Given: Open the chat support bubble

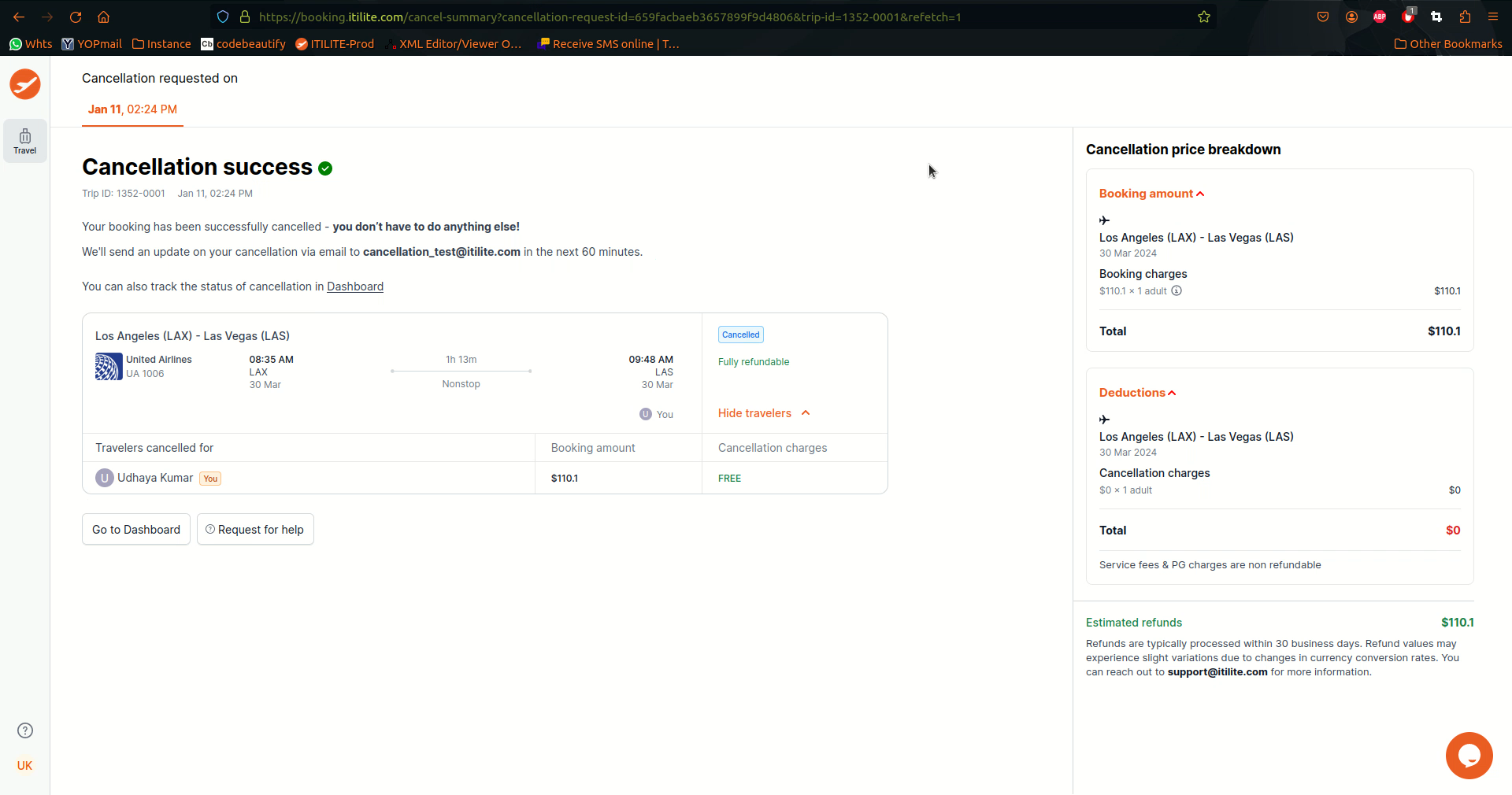Looking at the screenshot, I should coord(1469,756).
